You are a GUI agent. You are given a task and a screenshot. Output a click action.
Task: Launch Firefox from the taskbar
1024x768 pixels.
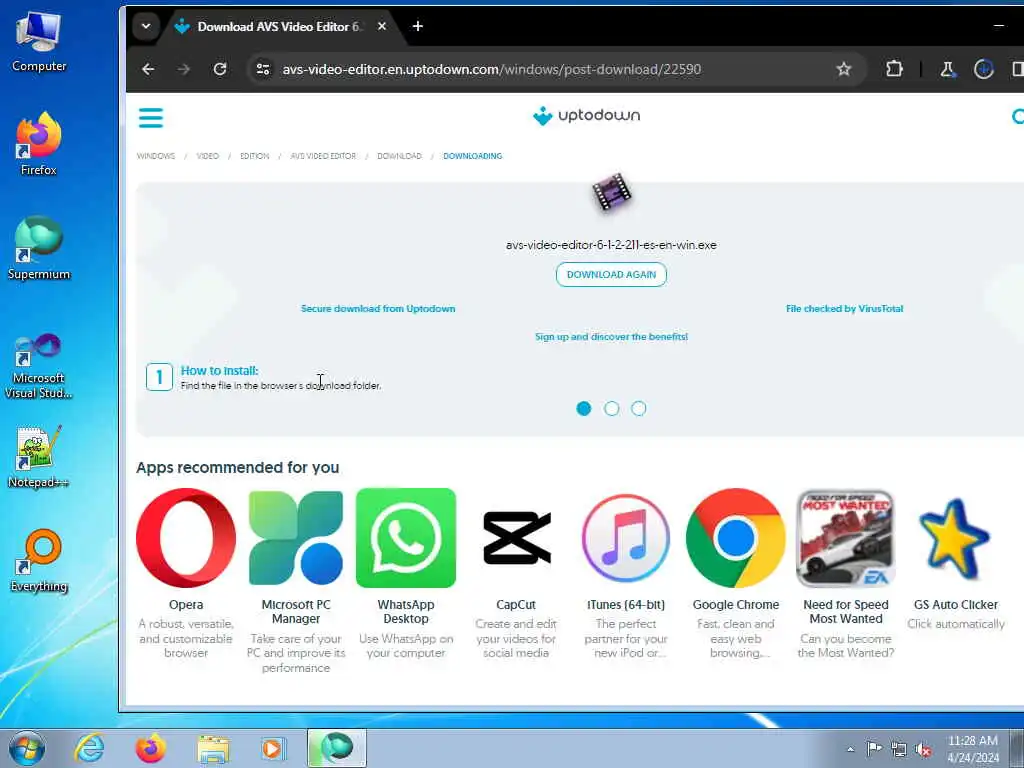click(151, 748)
